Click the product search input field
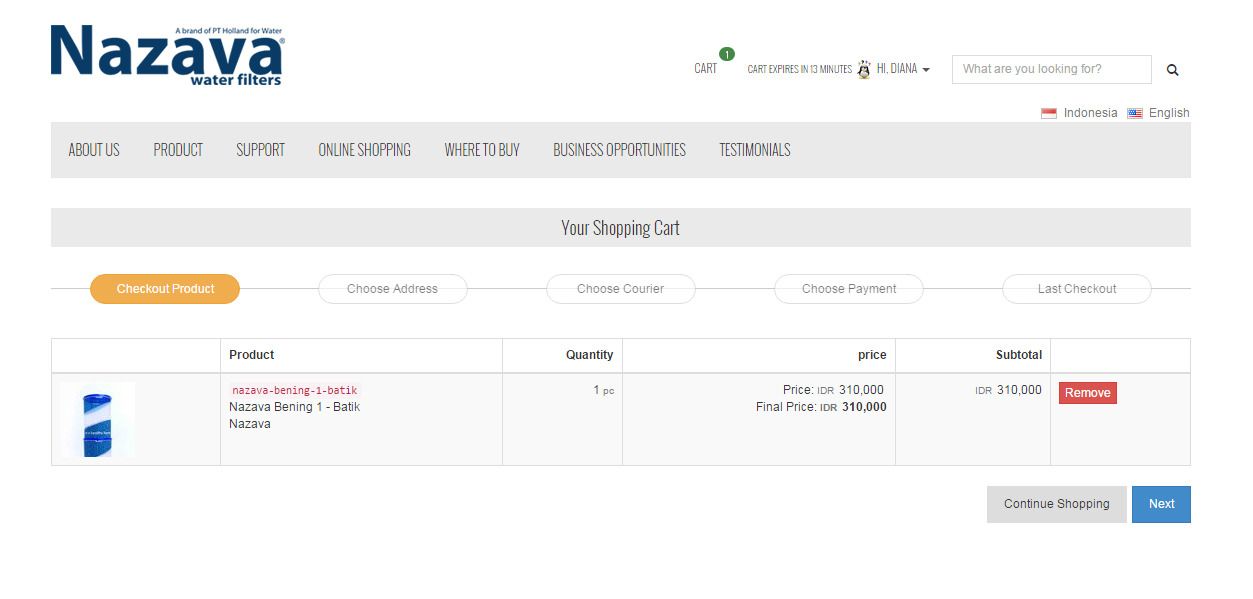The width and height of the screenshot is (1253, 599). [x=1051, y=69]
